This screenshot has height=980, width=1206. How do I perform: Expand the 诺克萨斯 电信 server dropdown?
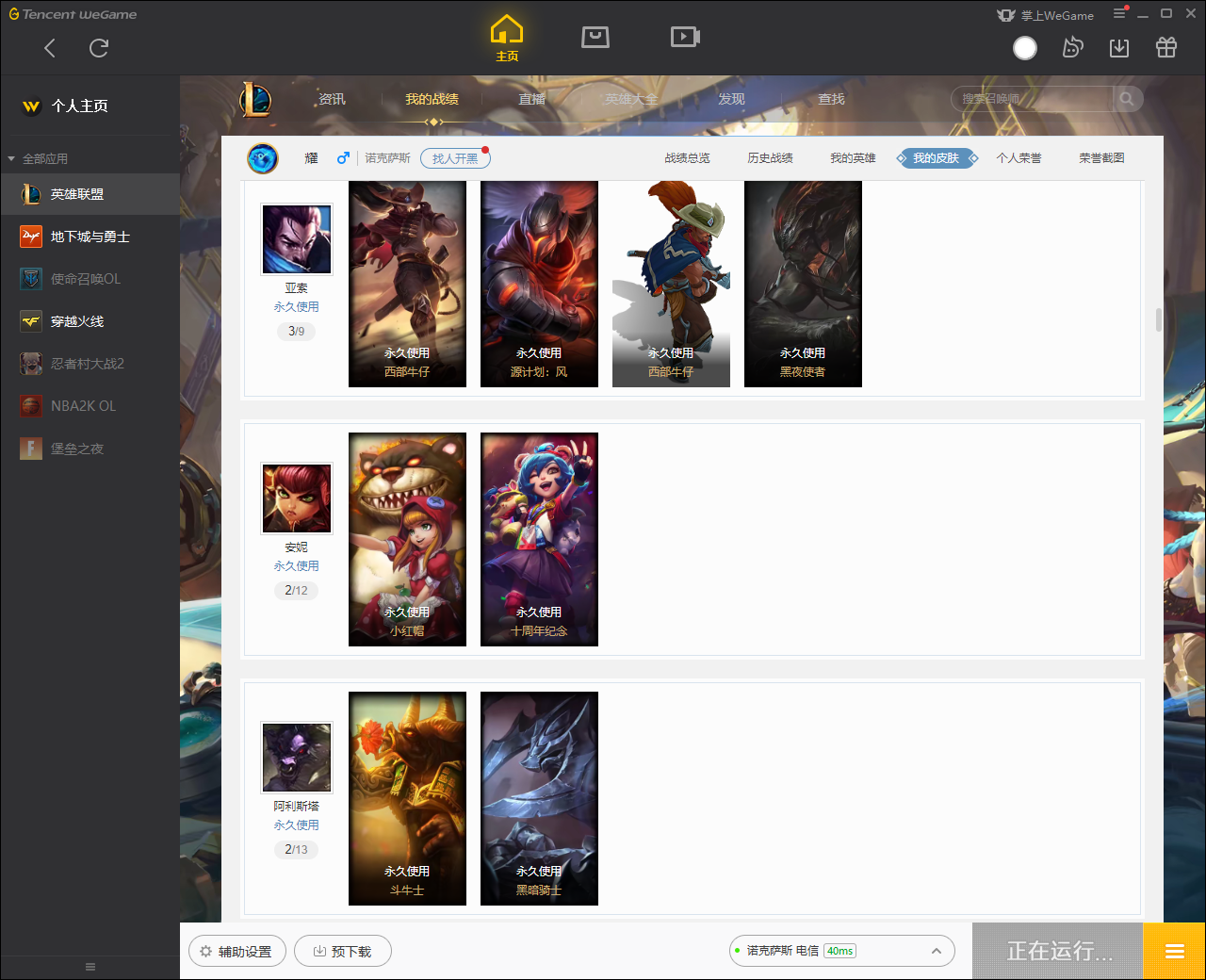coord(841,951)
